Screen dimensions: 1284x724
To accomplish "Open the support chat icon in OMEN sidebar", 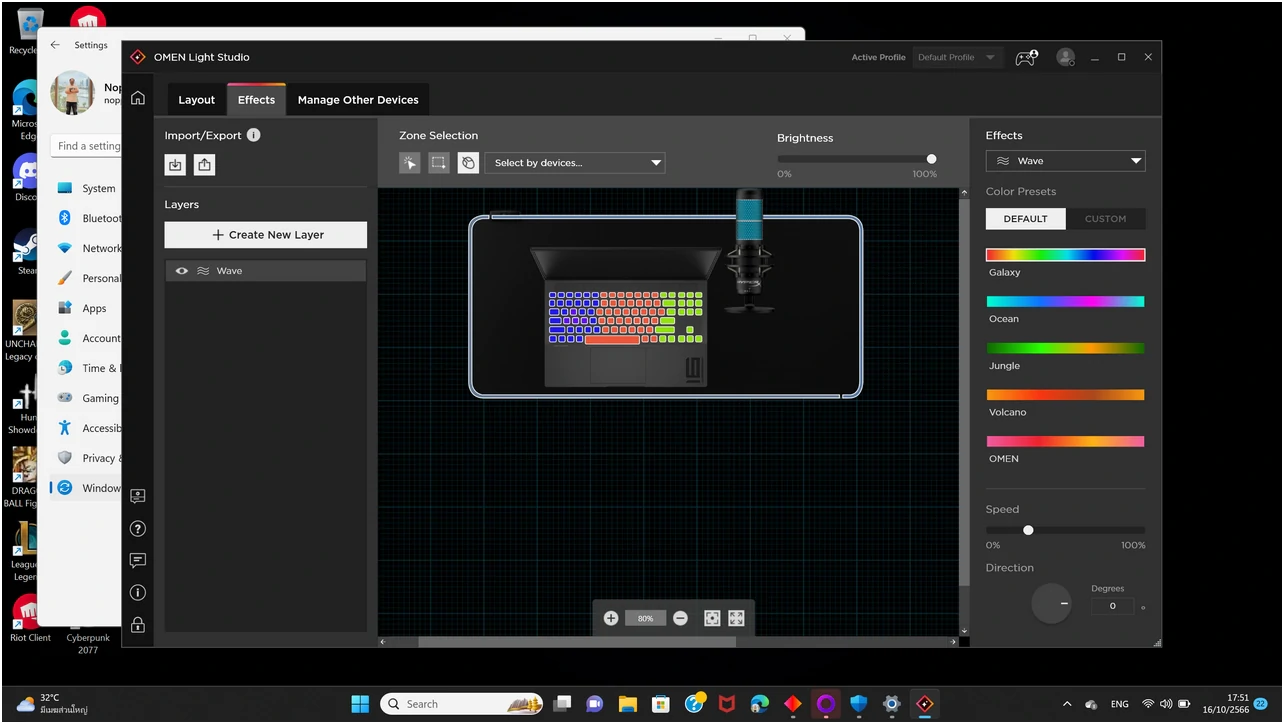I will click(138, 496).
